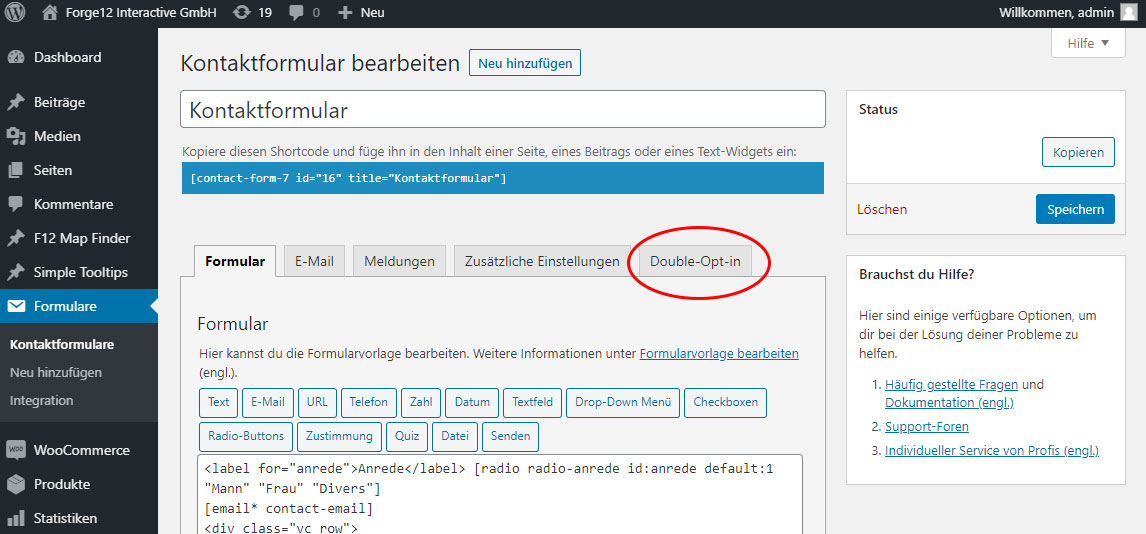Expand the Hilfe dropdown

click(1088, 43)
